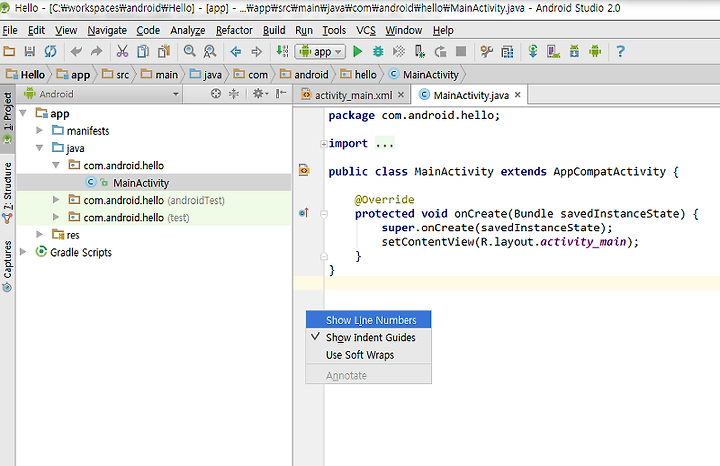Click the Make Project build icon
Image resolution: width=720 pixels, height=466 pixels.
pyautogui.click(x=282, y=51)
